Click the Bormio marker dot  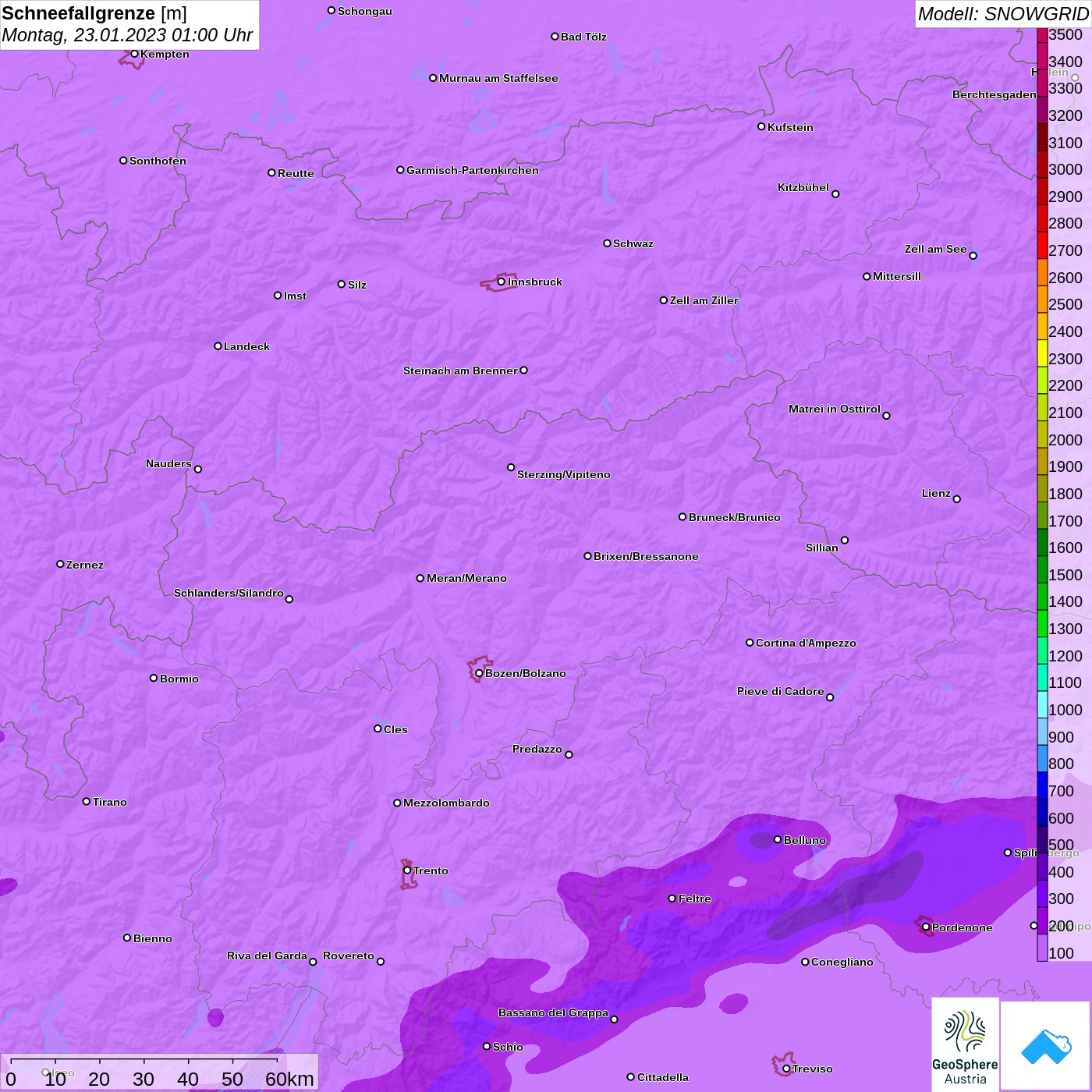point(154,678)
